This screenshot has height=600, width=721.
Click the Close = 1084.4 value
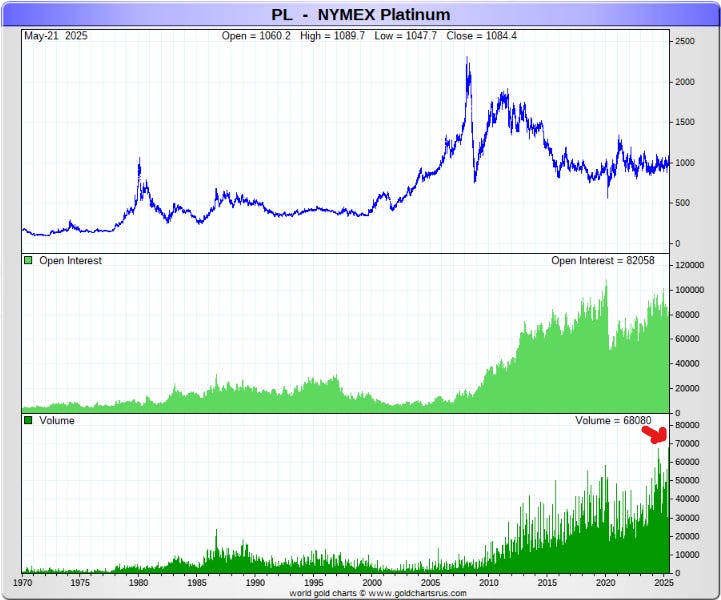click(481, 36)
